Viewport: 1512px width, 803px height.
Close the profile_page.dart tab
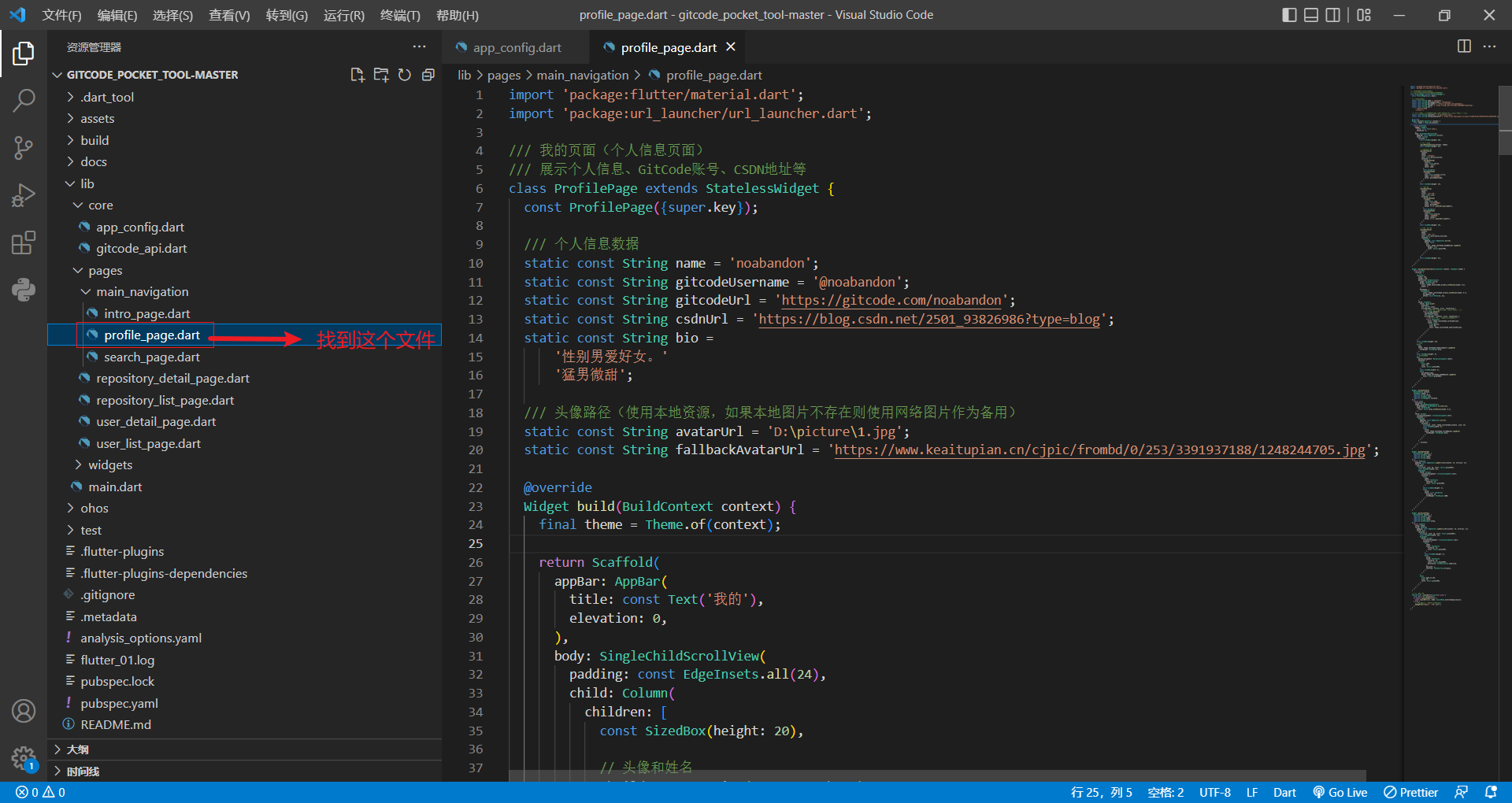731,47
